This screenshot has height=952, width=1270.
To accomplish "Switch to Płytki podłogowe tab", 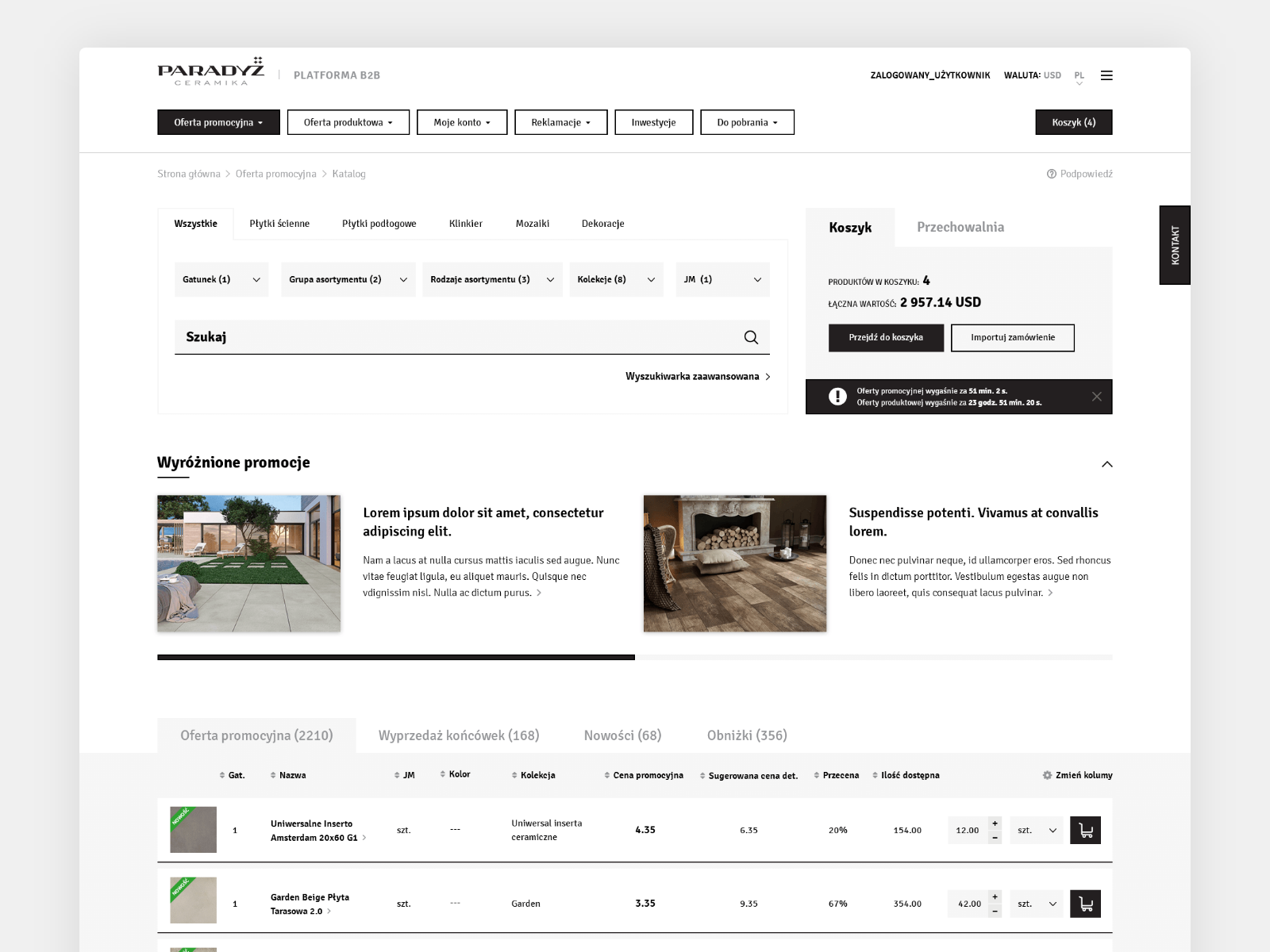I will pyautogui.click(x=379, y=224).
